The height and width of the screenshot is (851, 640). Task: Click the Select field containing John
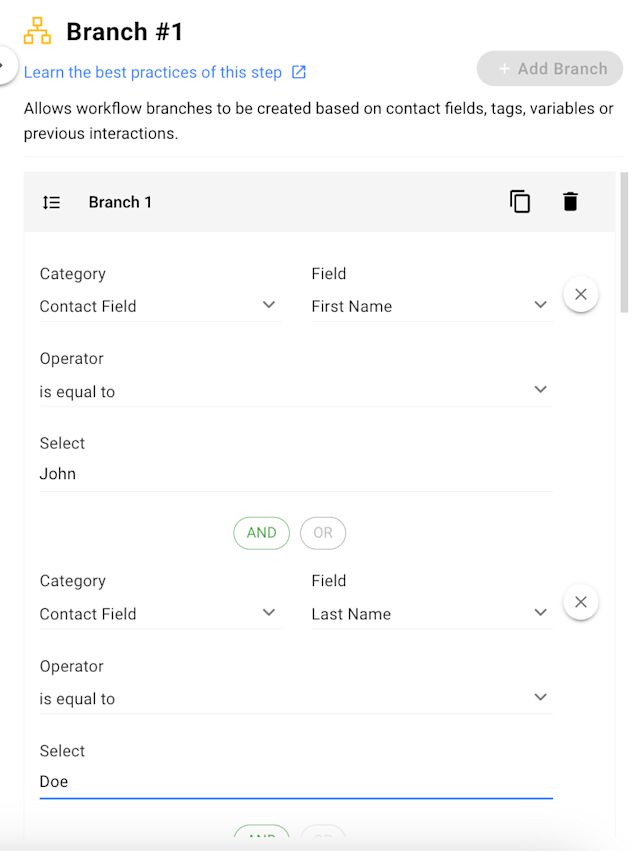click(x=295, y=474)
